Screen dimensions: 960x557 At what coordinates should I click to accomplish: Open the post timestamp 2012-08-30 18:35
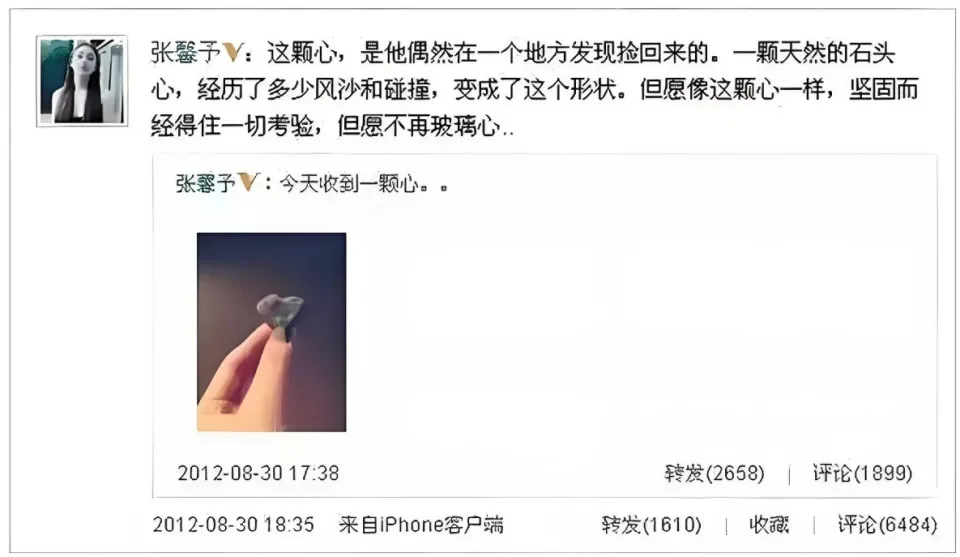click(233, 525)
